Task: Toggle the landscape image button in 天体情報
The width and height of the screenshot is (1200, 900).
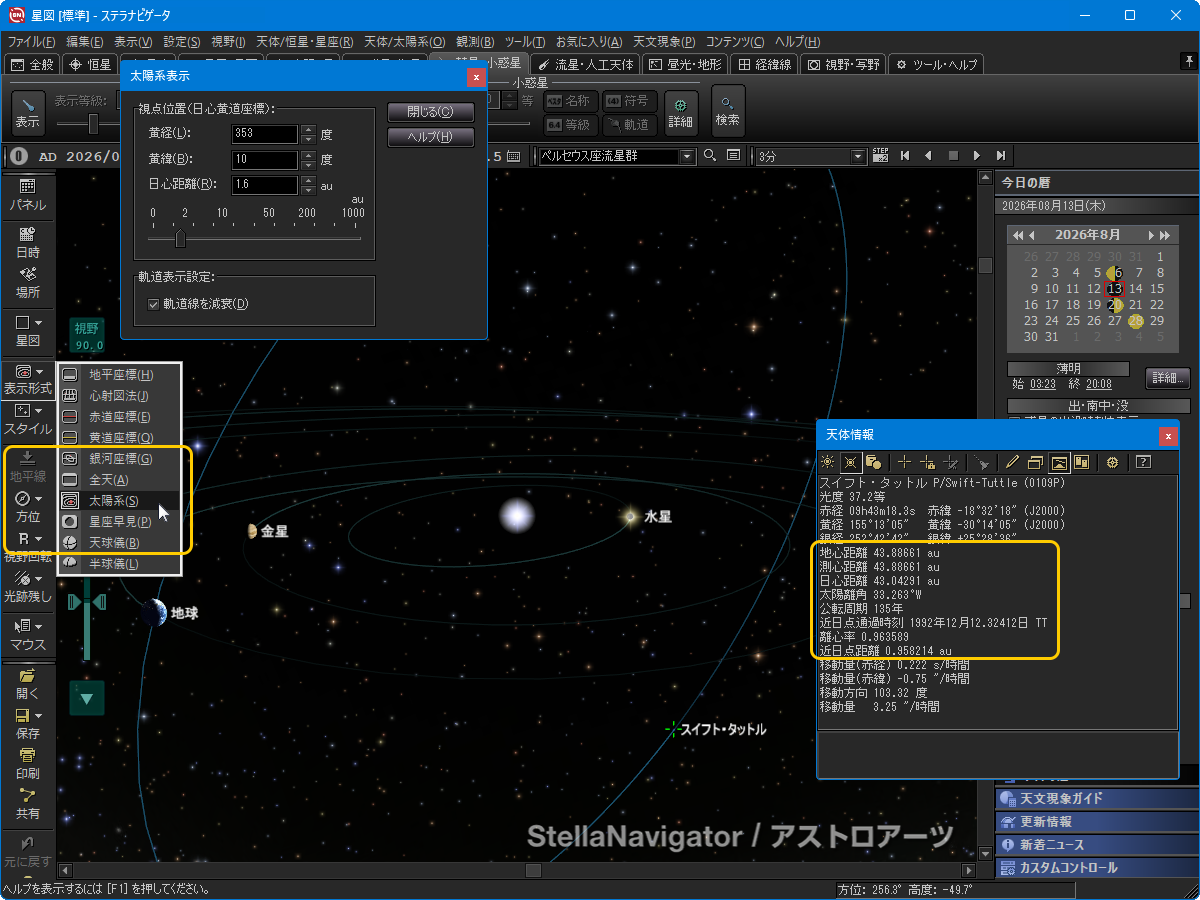Action: pyautogui.click(x=1059, y=462)
